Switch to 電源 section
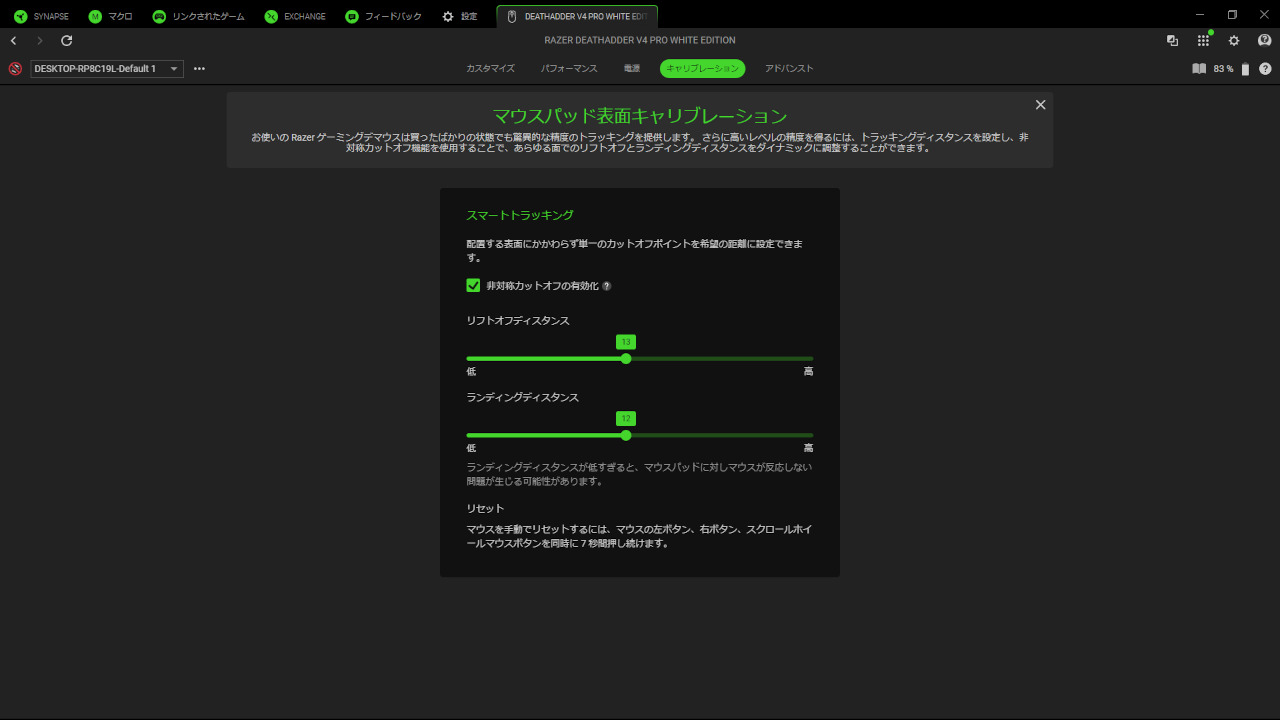 [632, 69]
